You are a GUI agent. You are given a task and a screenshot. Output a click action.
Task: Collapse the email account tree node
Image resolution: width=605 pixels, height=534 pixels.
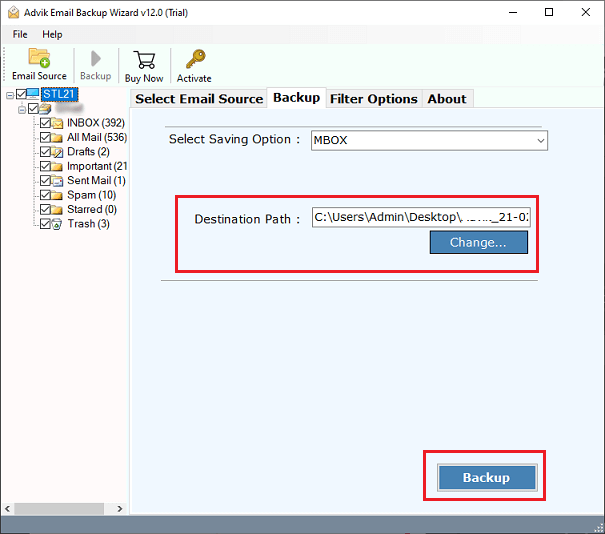tap(22, 110)
